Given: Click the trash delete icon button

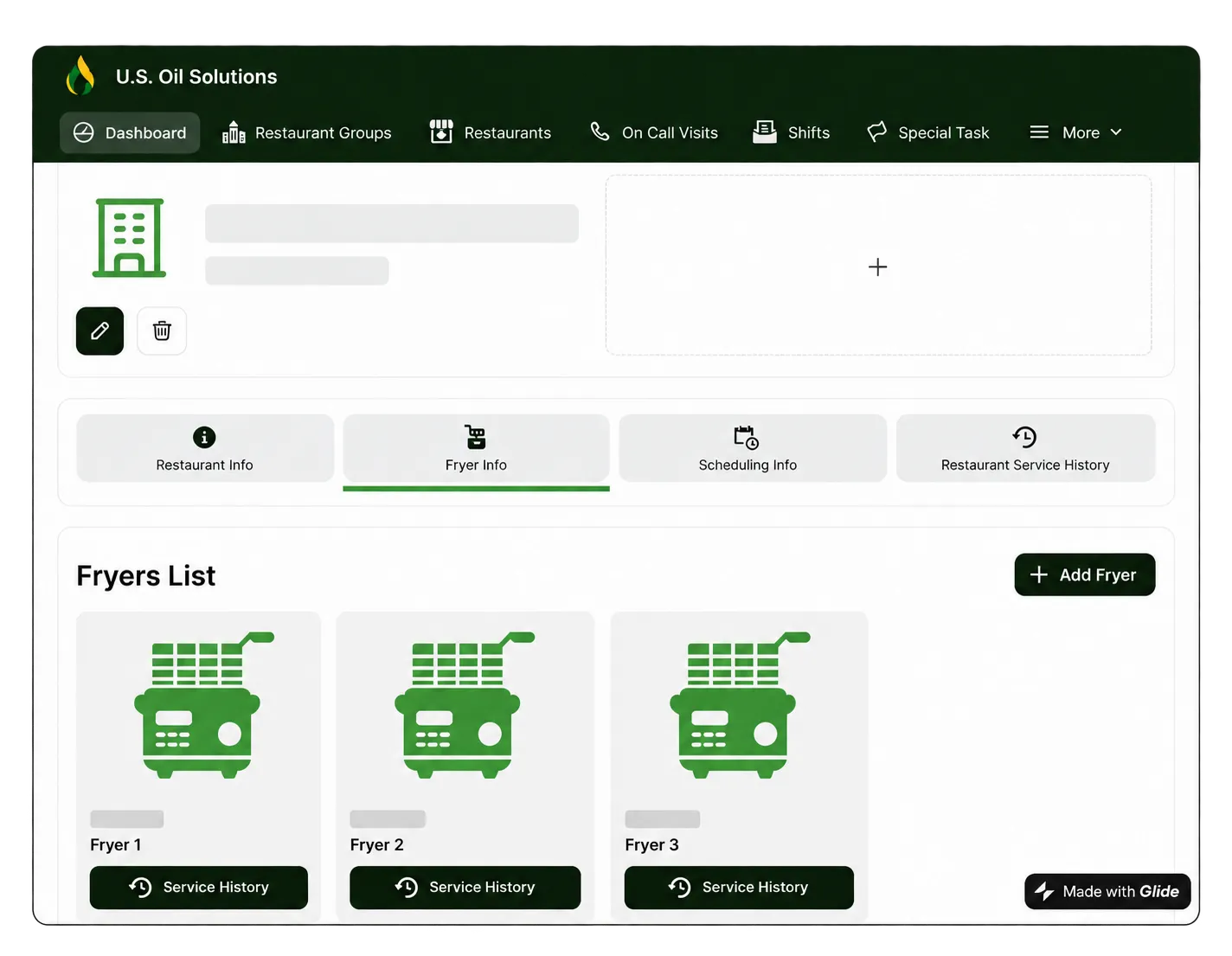Looking at the screenshot, I should pos(162,330).
